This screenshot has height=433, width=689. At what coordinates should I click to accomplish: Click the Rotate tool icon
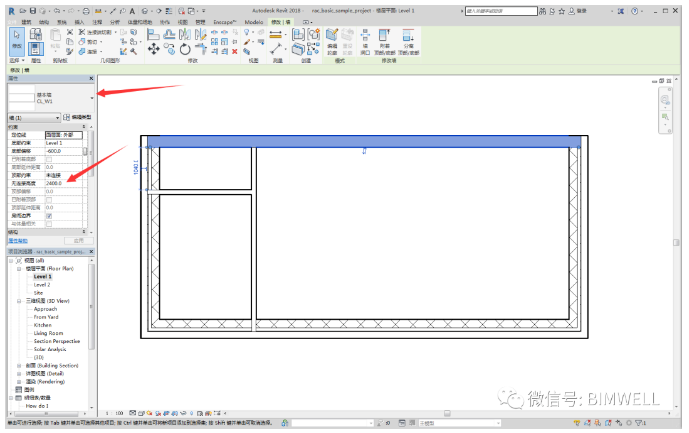coord(185,48)
